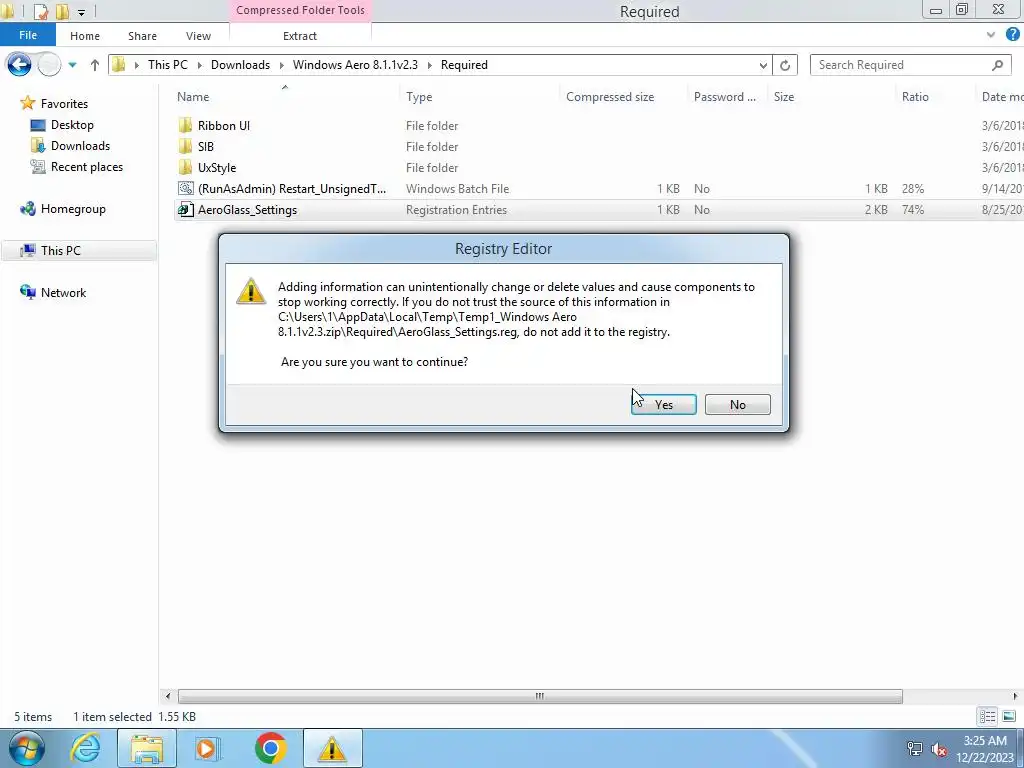Launch Internet Explorer from taskbar

86,748
